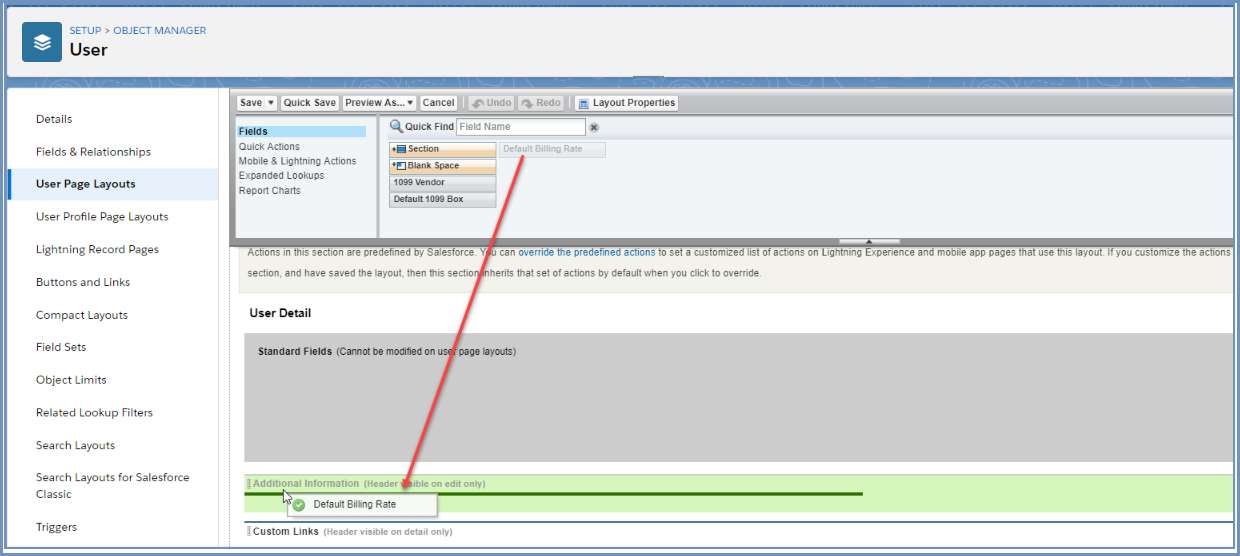Open the Preview As dropdown
The height and width of the screenshot is (556, 1240).
point(380,103)
